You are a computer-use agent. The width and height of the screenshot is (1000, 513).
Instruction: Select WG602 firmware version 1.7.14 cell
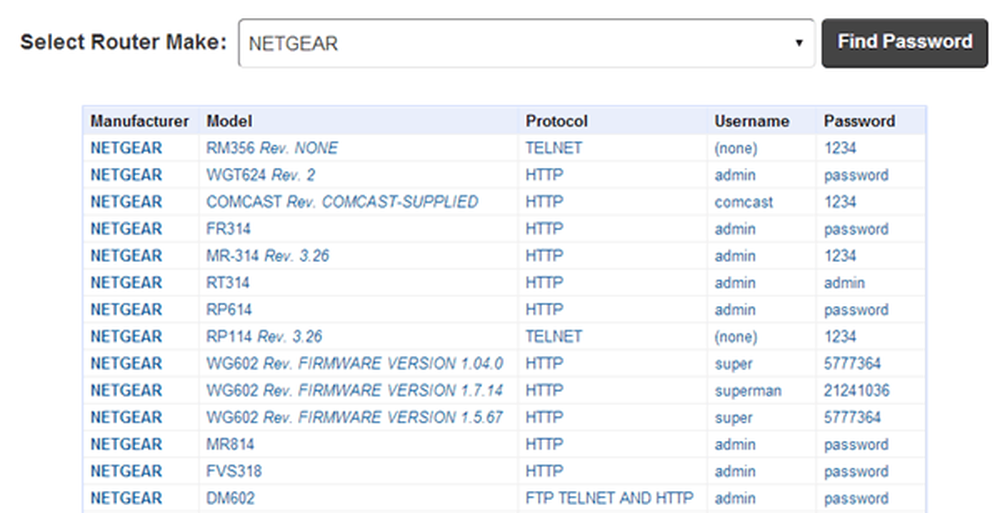(355, 390)
